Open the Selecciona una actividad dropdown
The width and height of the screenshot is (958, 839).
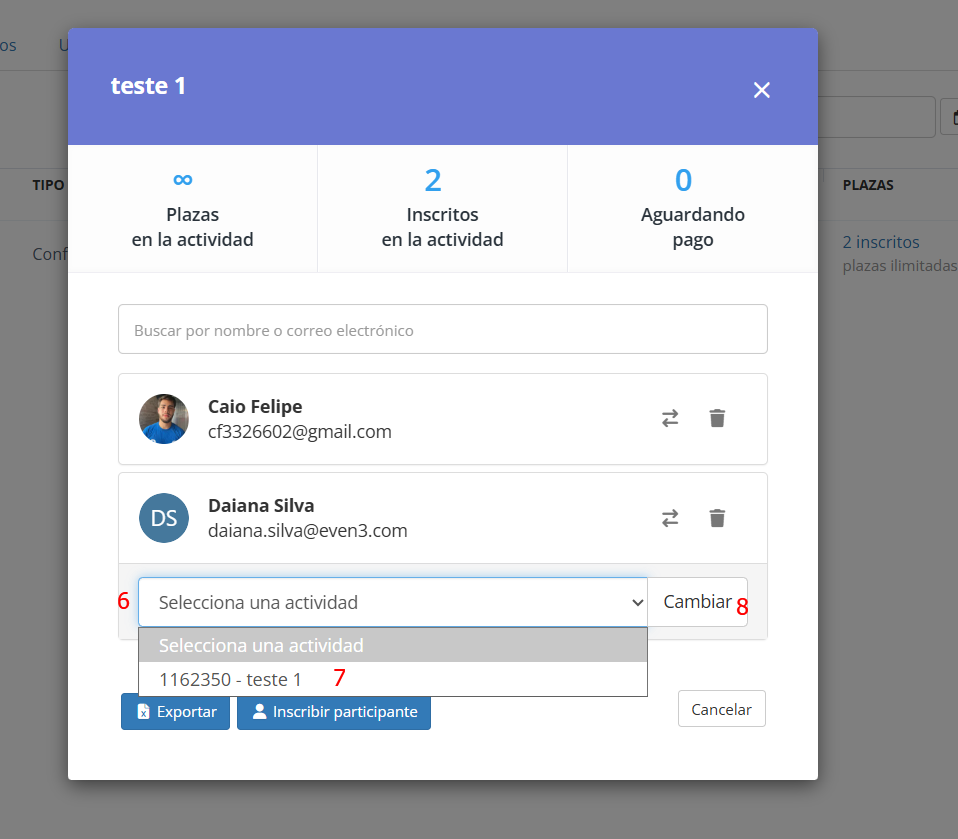click(x=393, y=602)
